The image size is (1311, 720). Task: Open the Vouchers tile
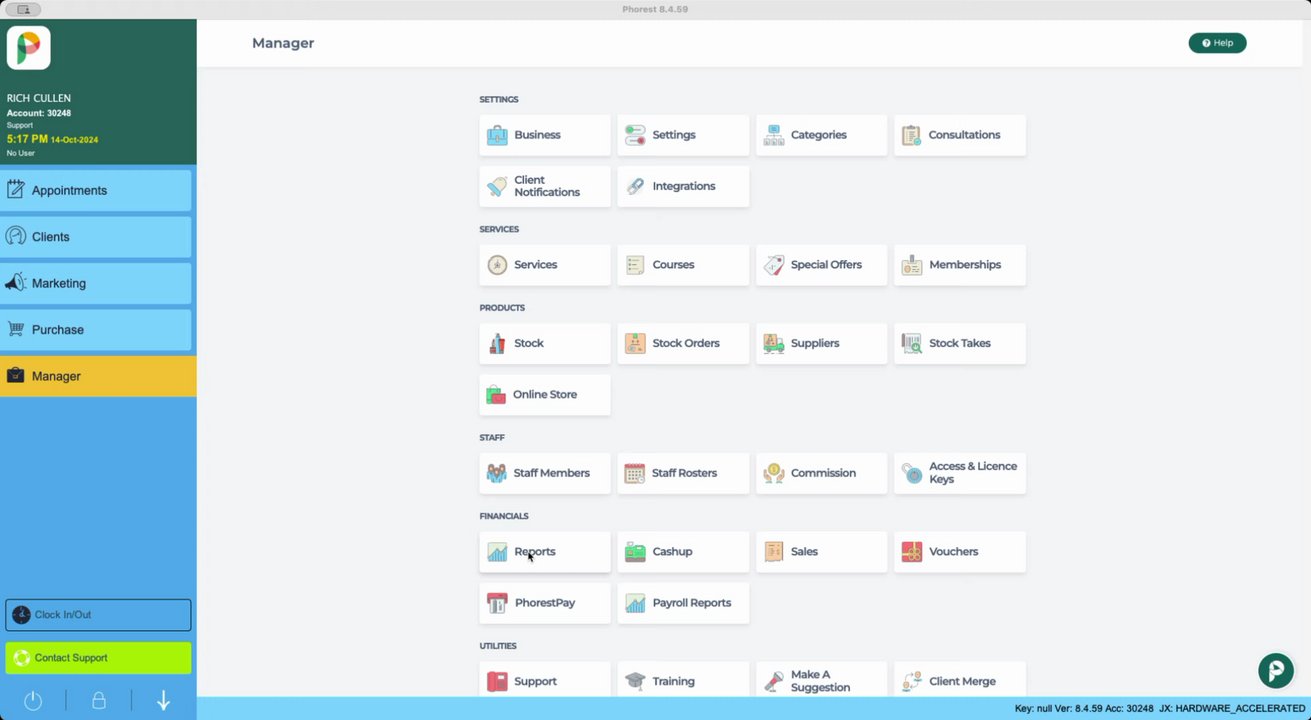pyautogui.click(x=960, y=552)
